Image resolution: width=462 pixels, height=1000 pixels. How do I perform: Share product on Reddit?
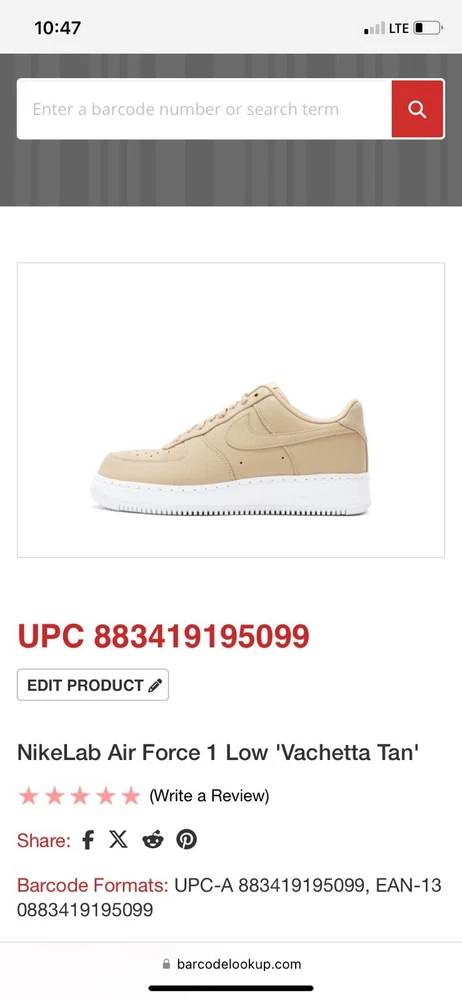(x=153, y=840)
